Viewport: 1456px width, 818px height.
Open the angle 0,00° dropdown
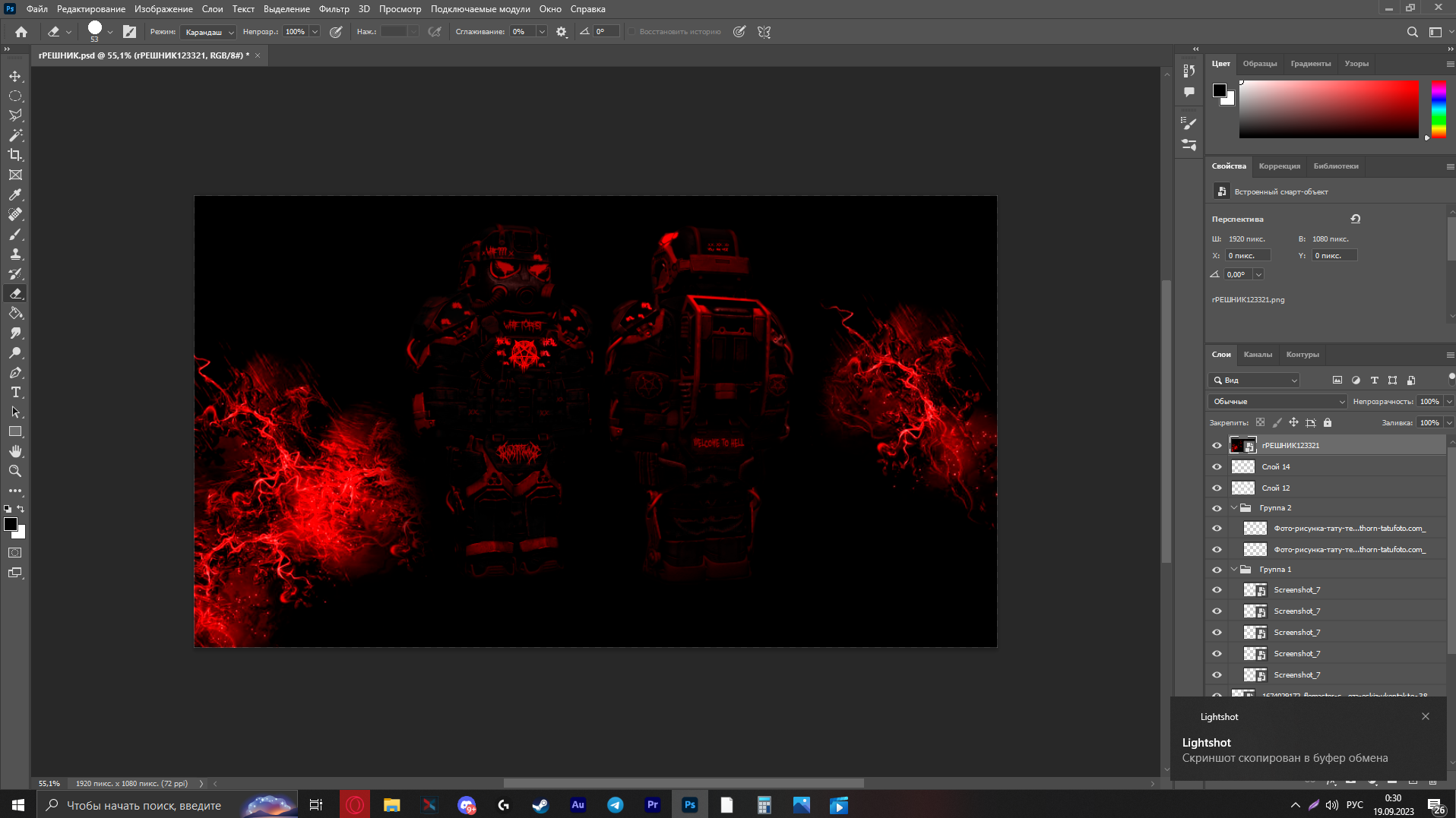[x=1258, y=275]
